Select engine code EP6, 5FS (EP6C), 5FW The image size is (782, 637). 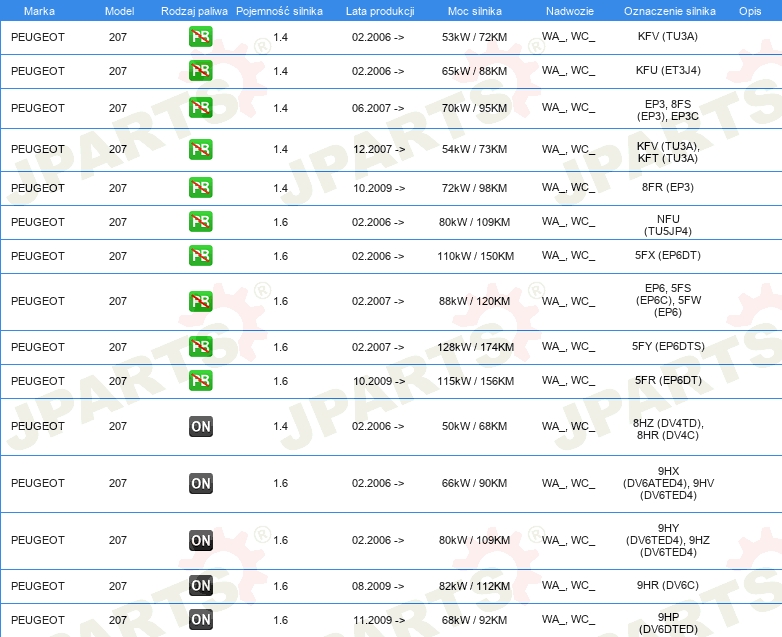pyautogui.click(x=668, y=300)
